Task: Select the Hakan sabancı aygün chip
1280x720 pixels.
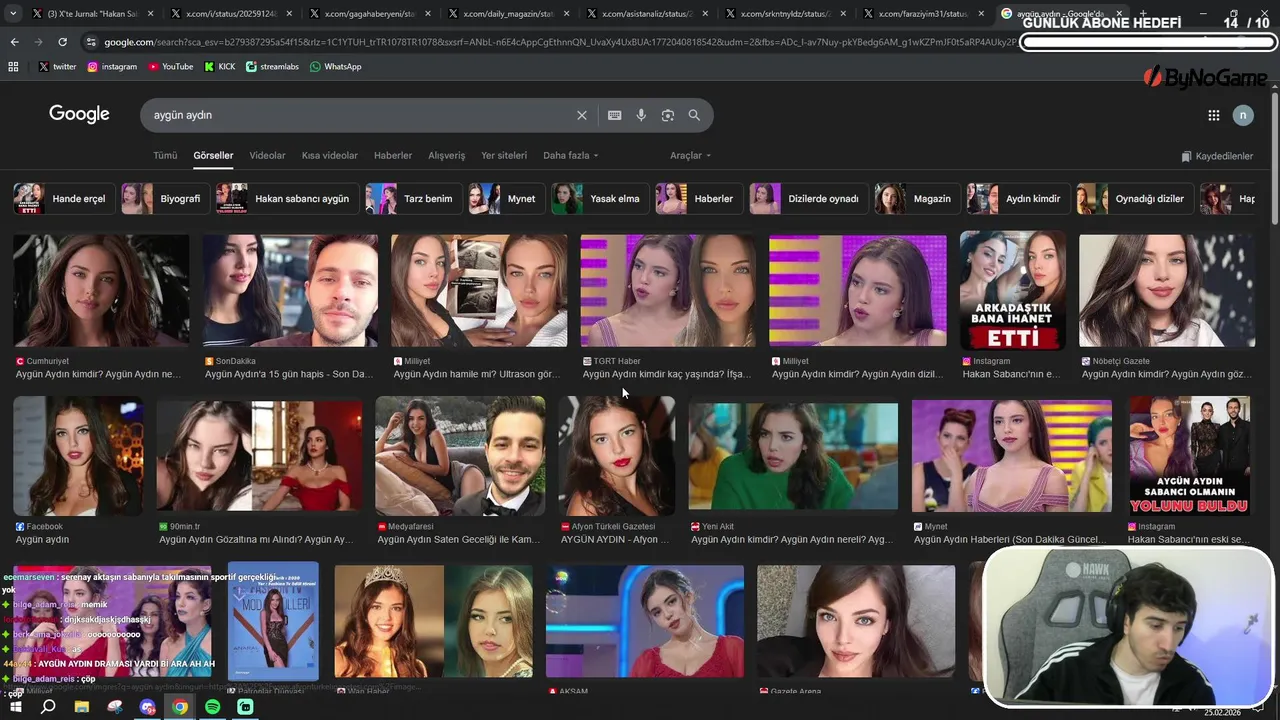Action: pyautogui.click(x=288, y=198)
